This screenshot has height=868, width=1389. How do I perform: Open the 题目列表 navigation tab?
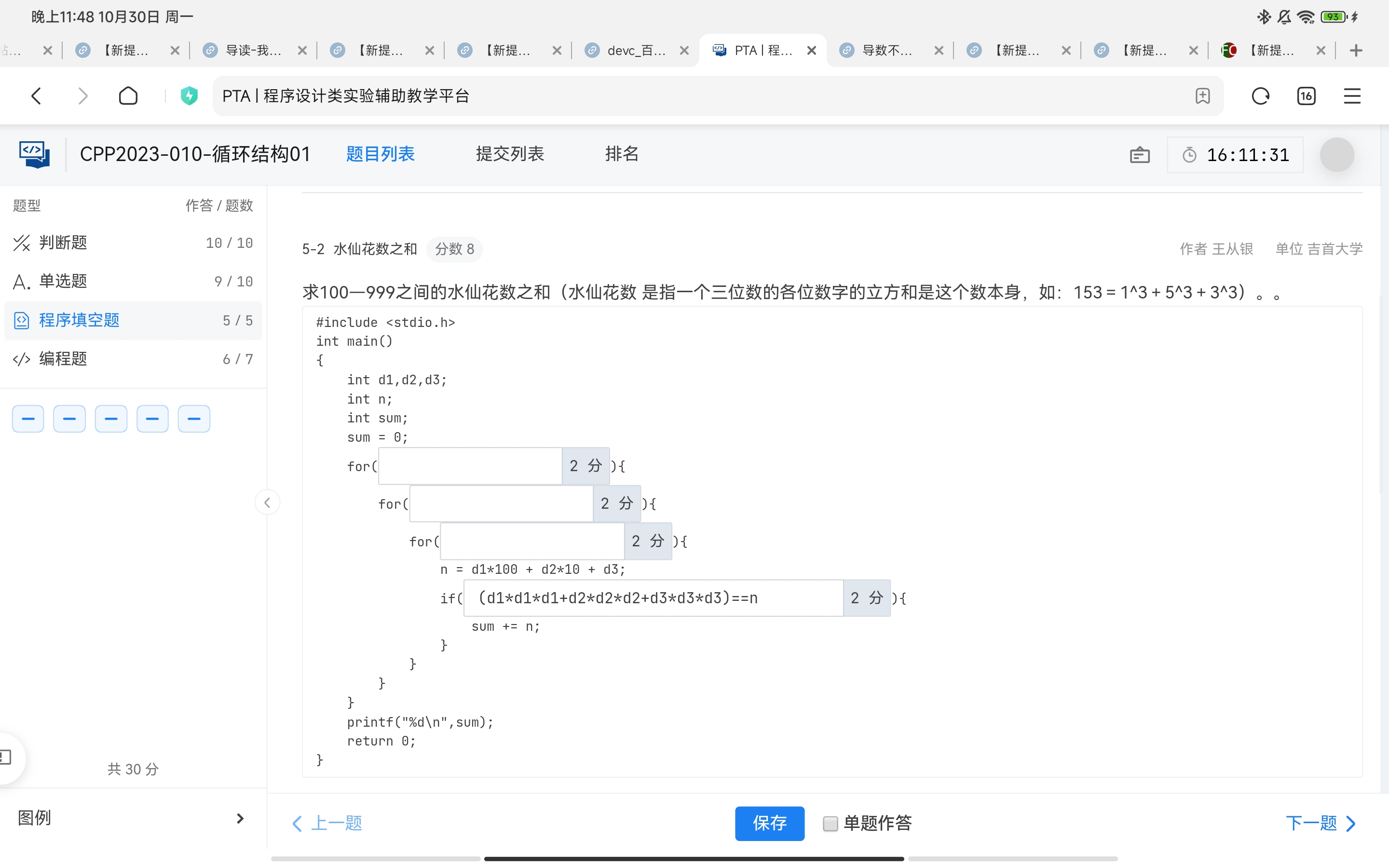[380, 154]
